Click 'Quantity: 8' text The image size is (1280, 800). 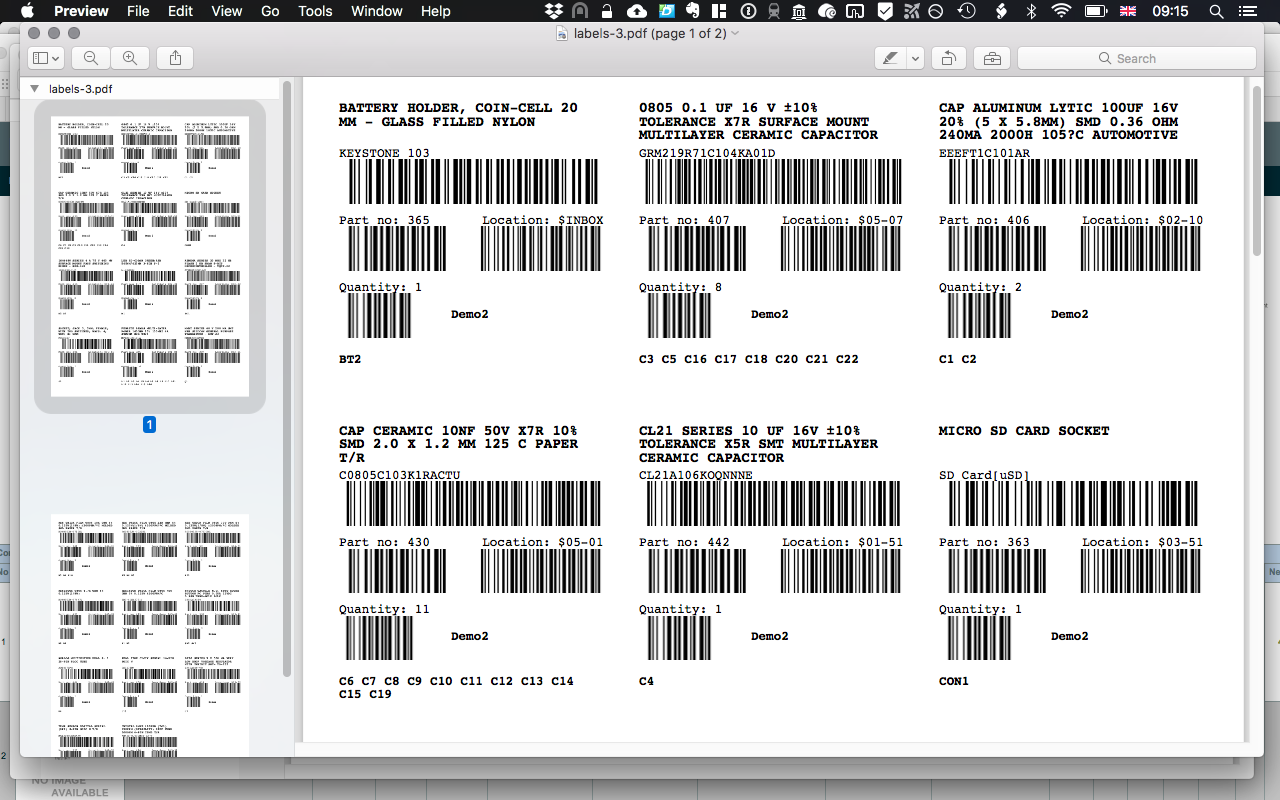[680, 287]
